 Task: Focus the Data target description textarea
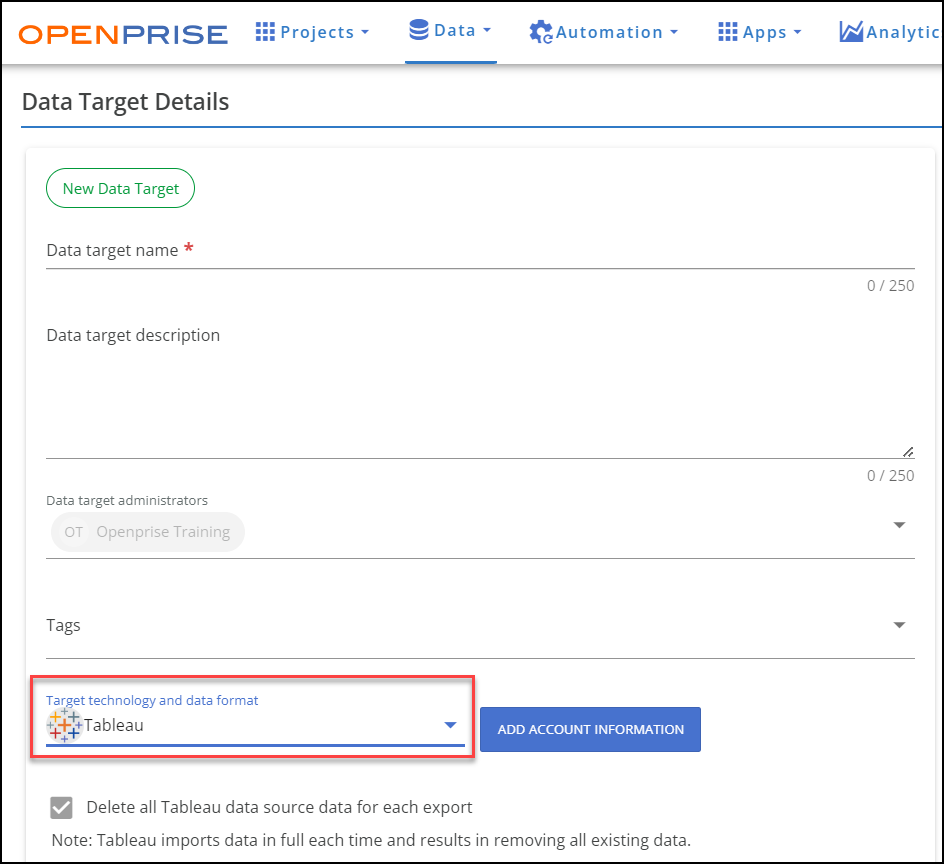(480, 391)
